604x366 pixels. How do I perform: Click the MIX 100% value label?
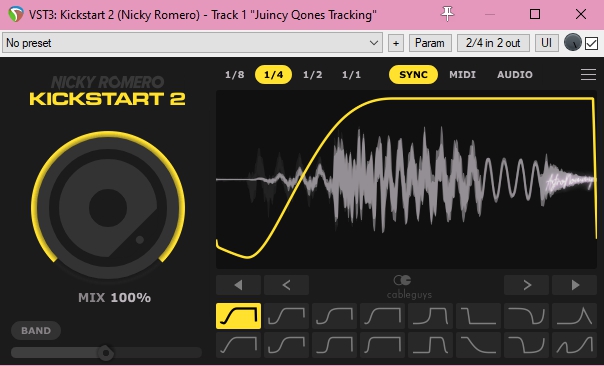(x=114, y=298)
